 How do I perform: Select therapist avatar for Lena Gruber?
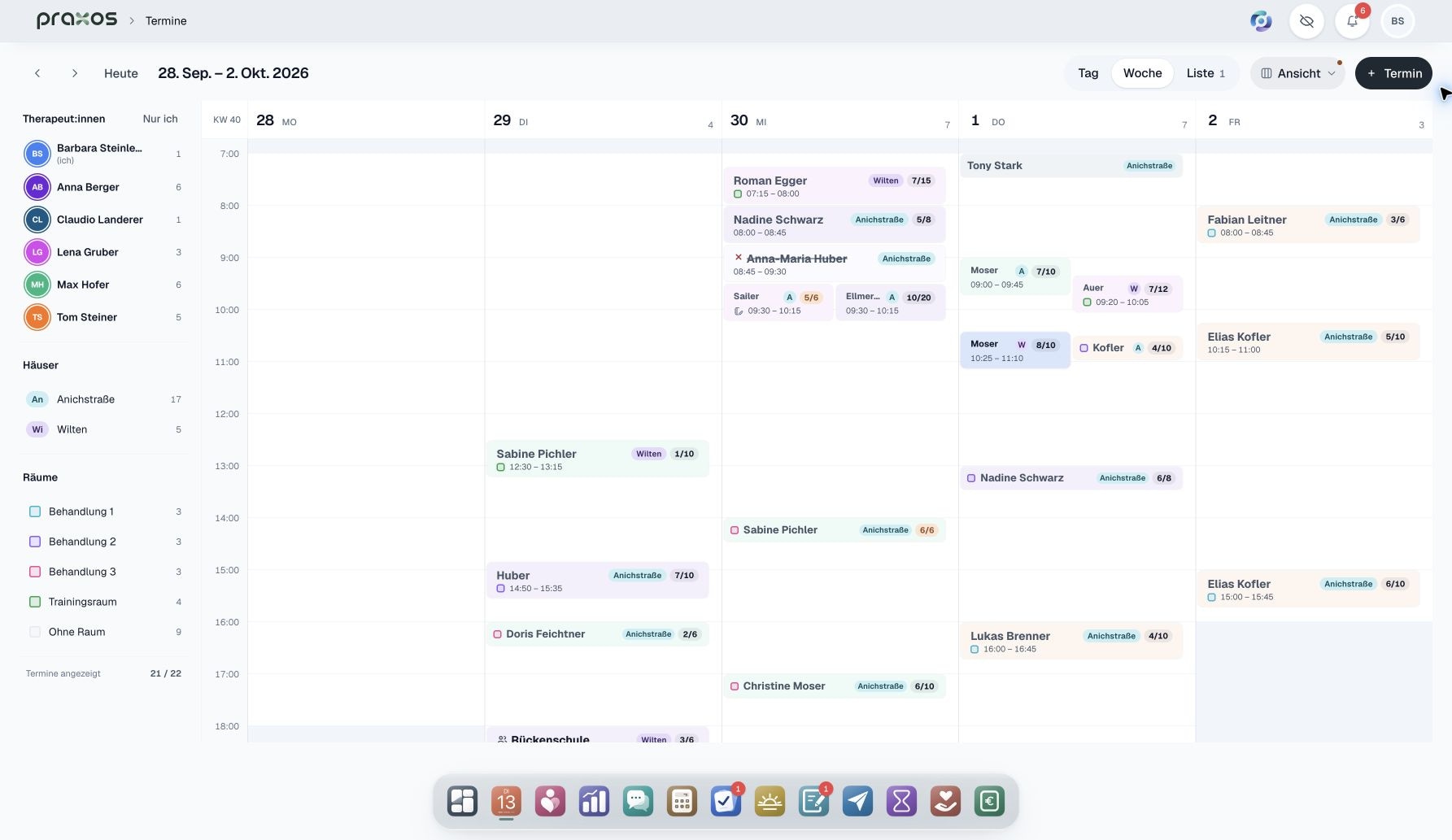pyautogui.click(x=37, y=252)
